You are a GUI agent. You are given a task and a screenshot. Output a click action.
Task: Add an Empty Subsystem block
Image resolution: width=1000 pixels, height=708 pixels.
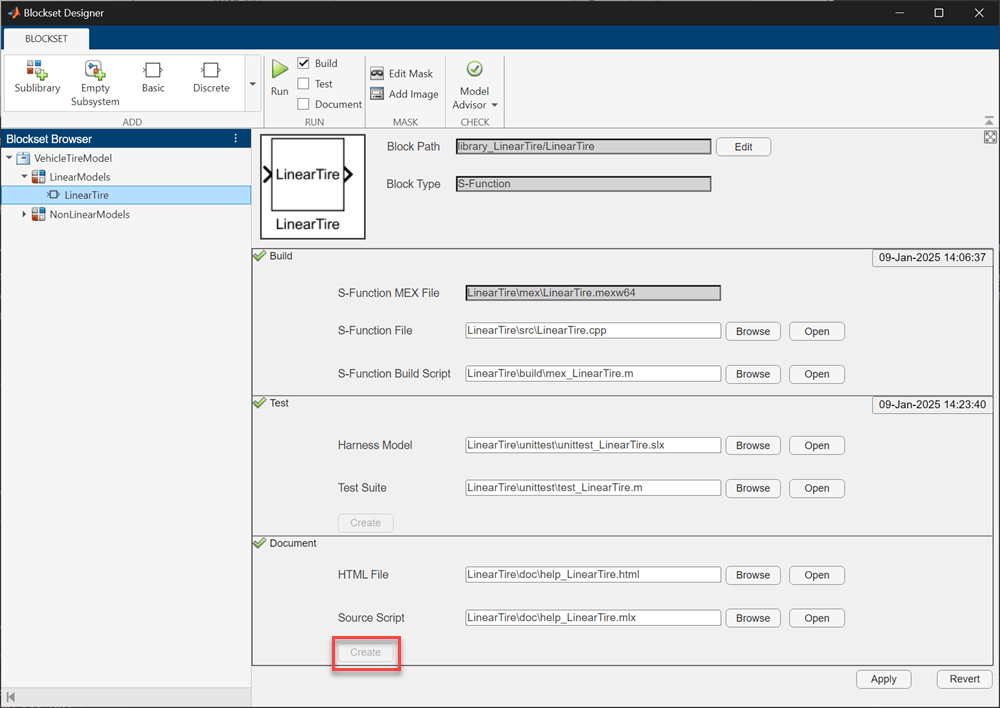click(x=95, y=80)
